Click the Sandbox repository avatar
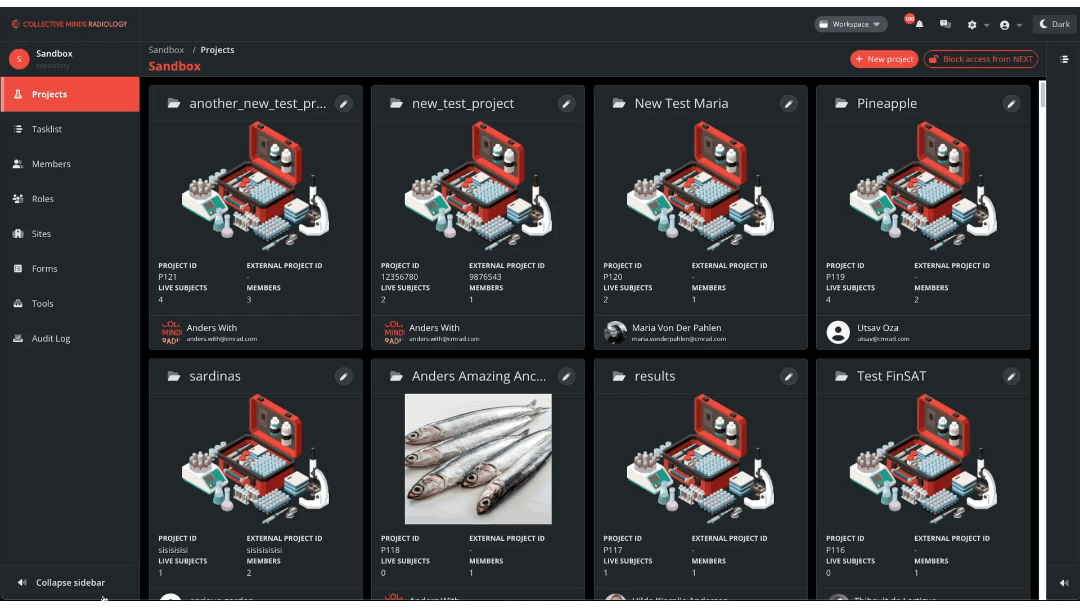This screenshot has width=1080, height=608. tap(19, 59)
